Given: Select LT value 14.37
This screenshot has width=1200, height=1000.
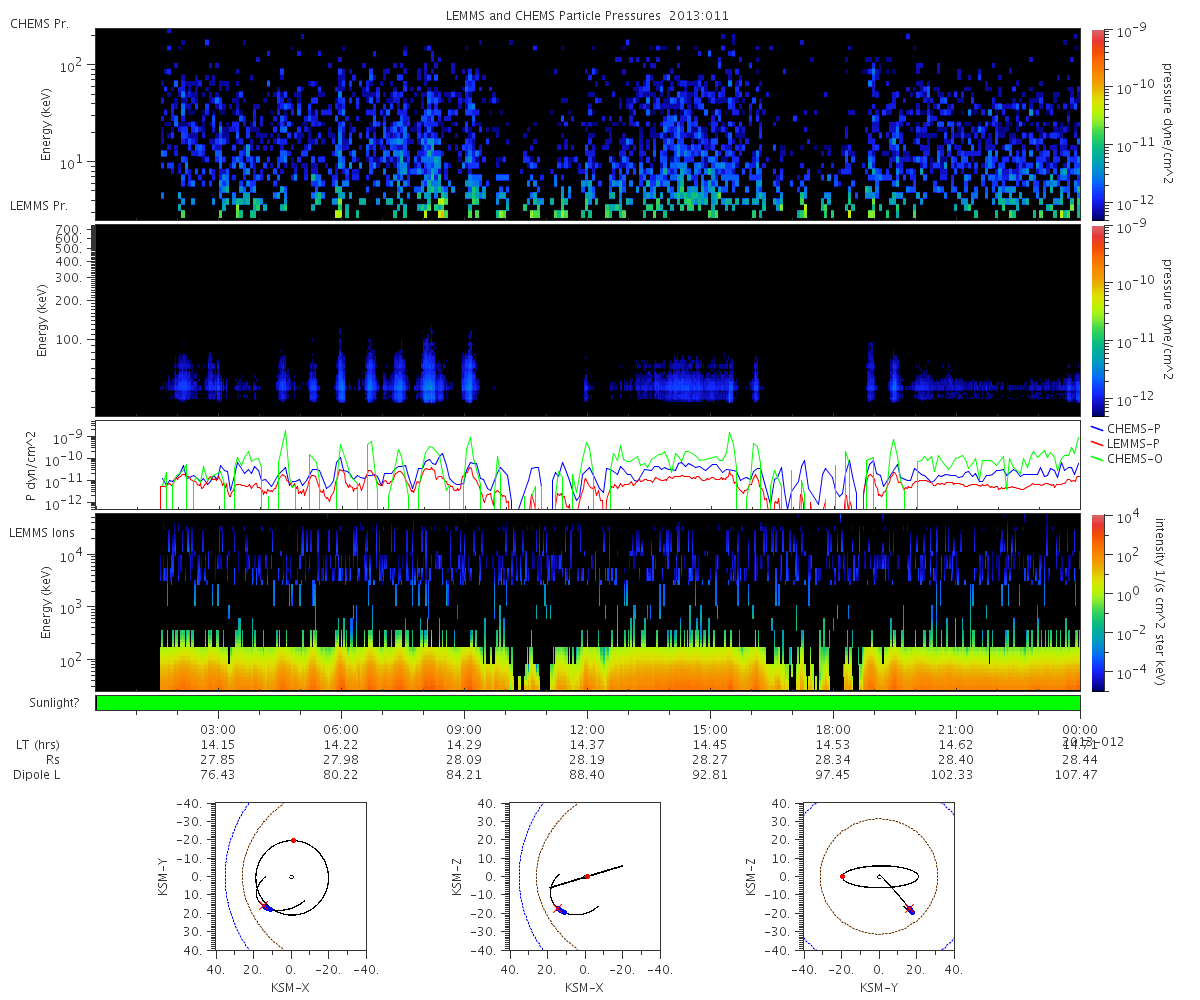Looking at the screenshot, I should tap(587, 745).
